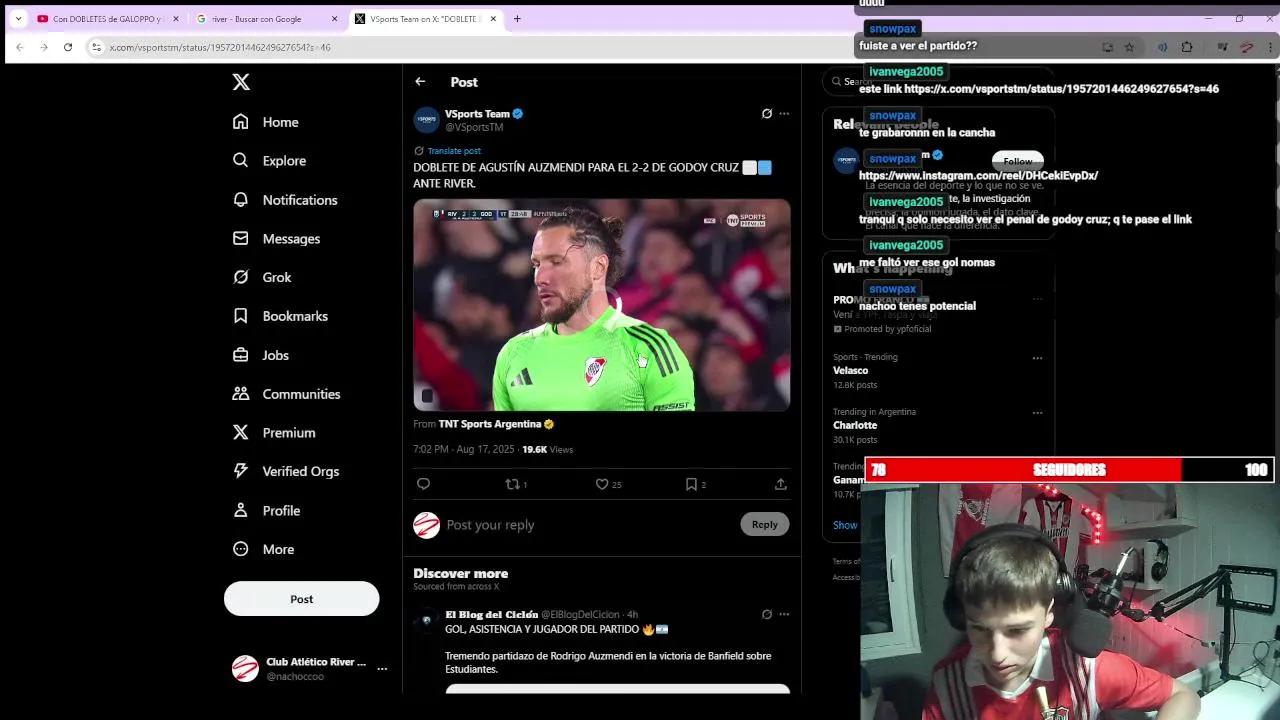Close the river Google search tab

click(x=335, y=19)
